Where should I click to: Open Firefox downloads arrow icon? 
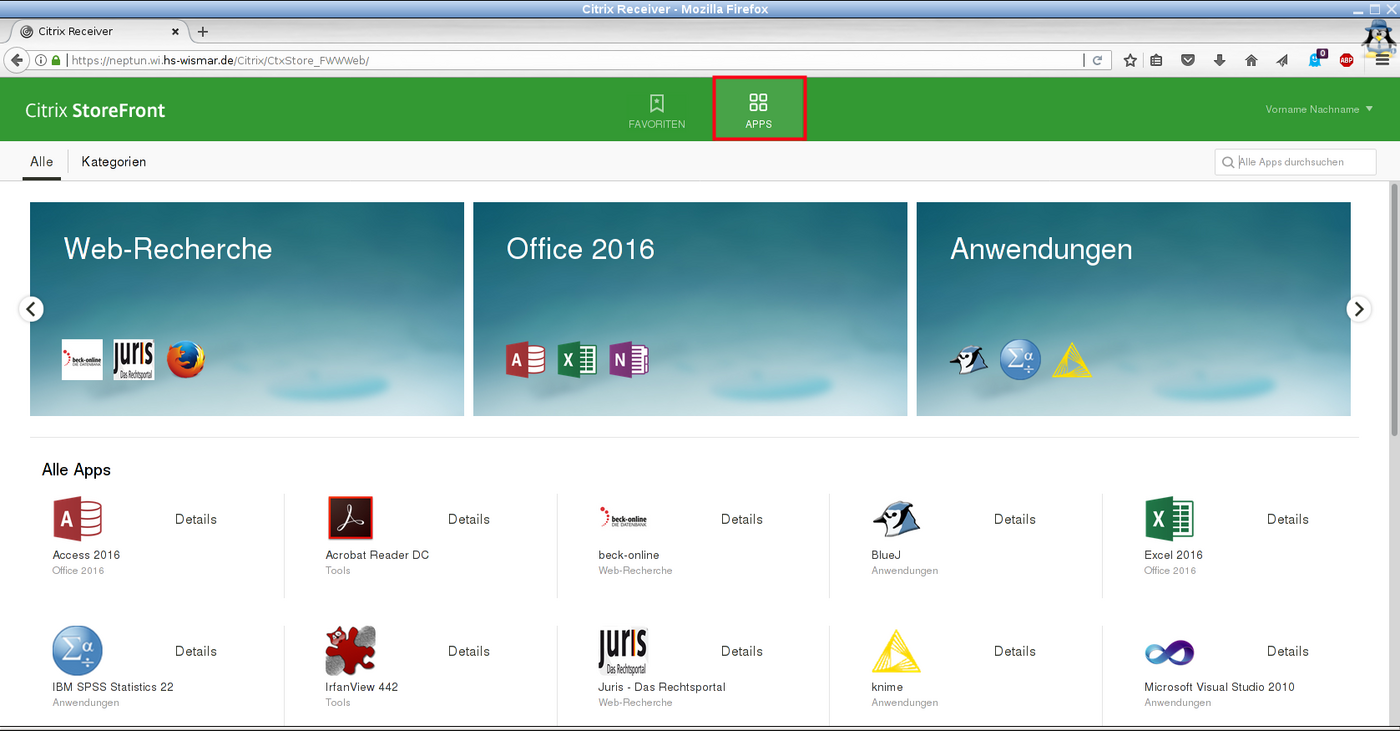[x=1219, y=60]
